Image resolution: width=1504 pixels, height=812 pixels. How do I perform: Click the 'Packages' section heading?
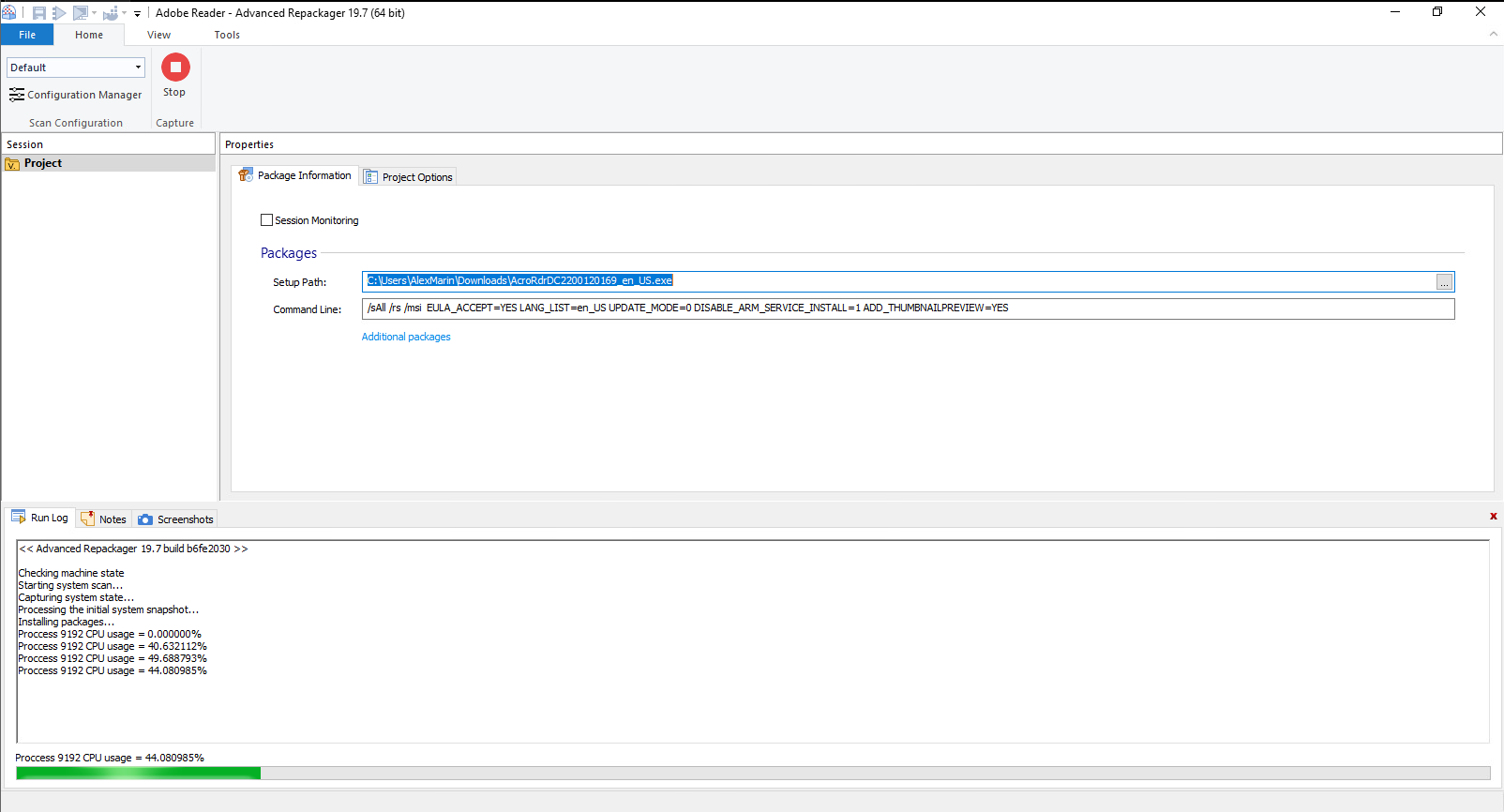point(289,253)
